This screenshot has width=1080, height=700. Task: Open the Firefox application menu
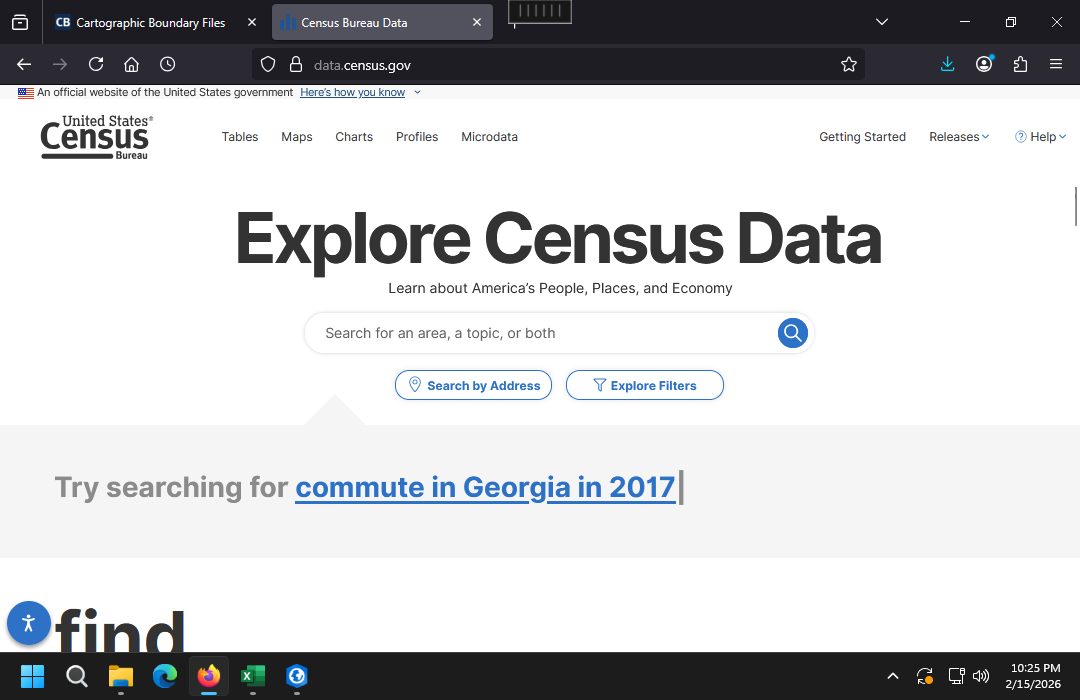coord(1056,65)
